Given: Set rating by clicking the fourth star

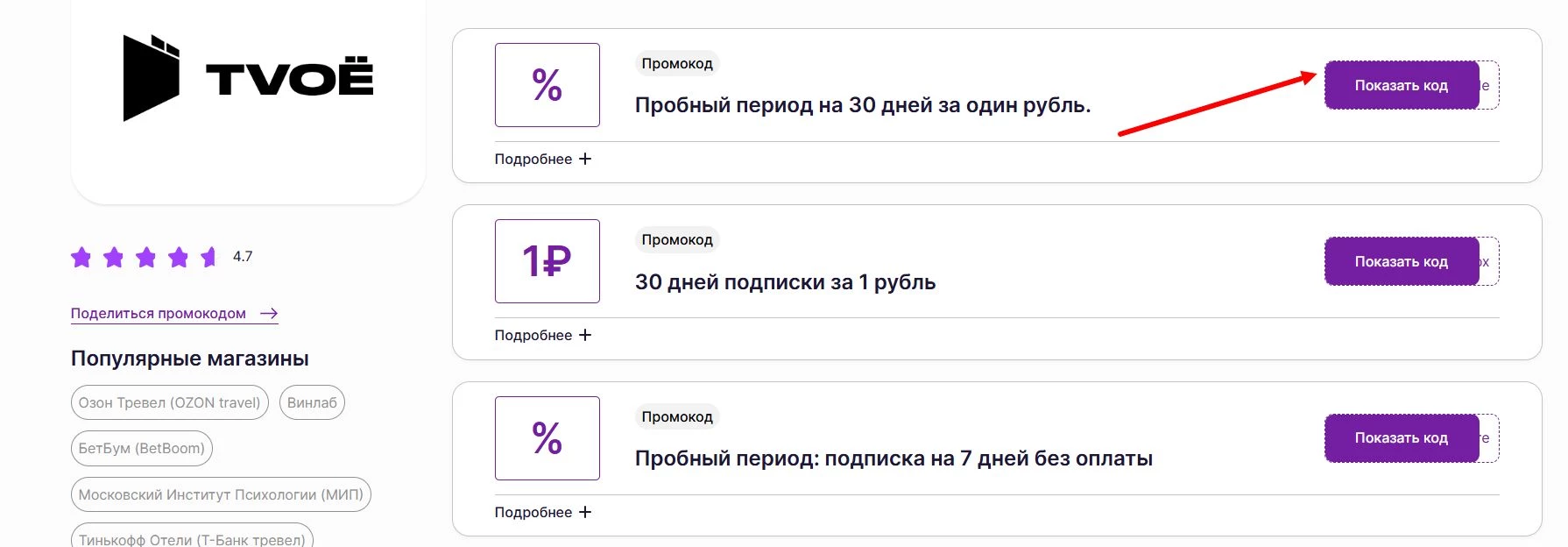Looking at the screenshot, I should [176, 257].
